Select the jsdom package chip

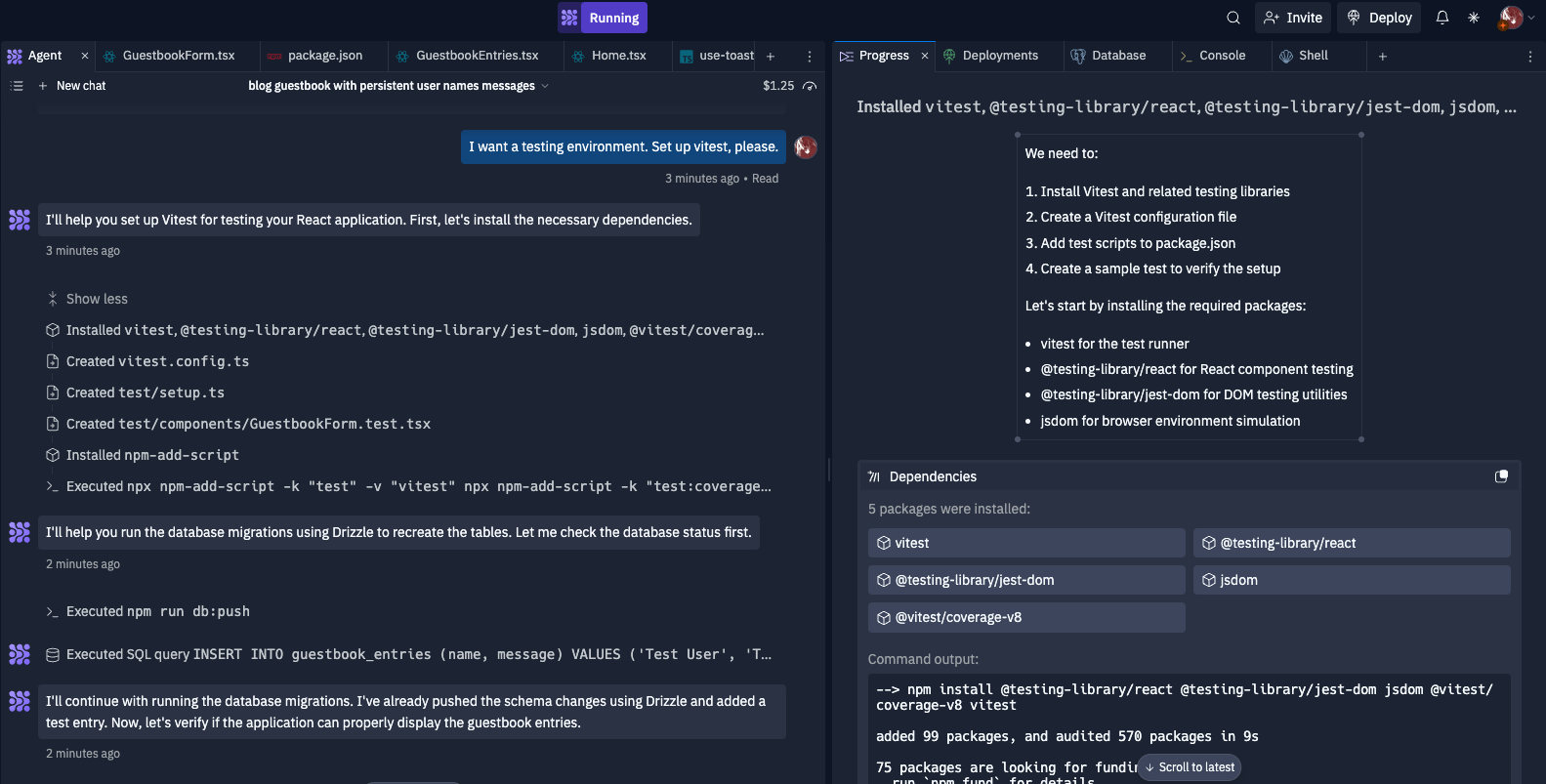point(1352,580)
